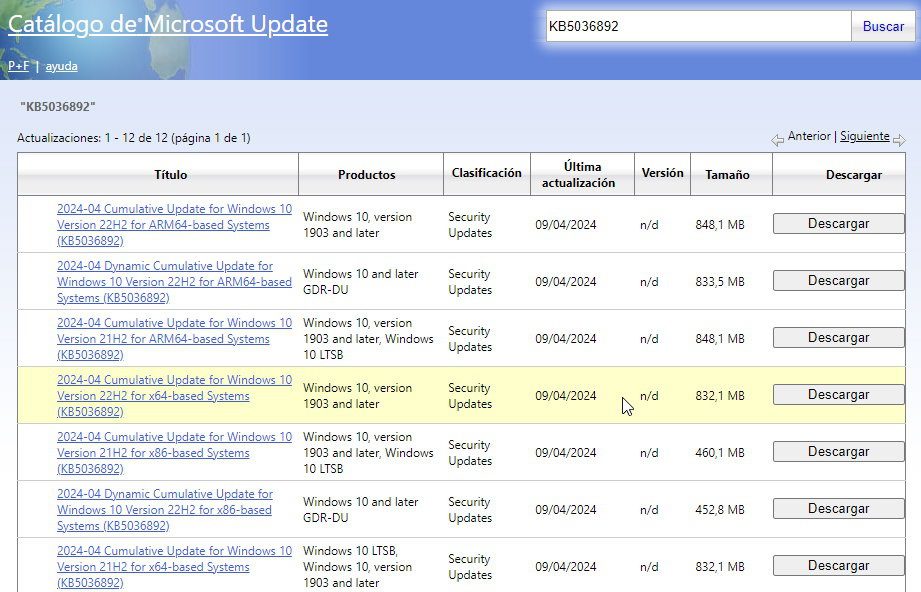Image resolution: width=921 pixels, height=592 pixels.
Task: Click the n/d version in 22H2 x64 row
Action: point(649,396)
